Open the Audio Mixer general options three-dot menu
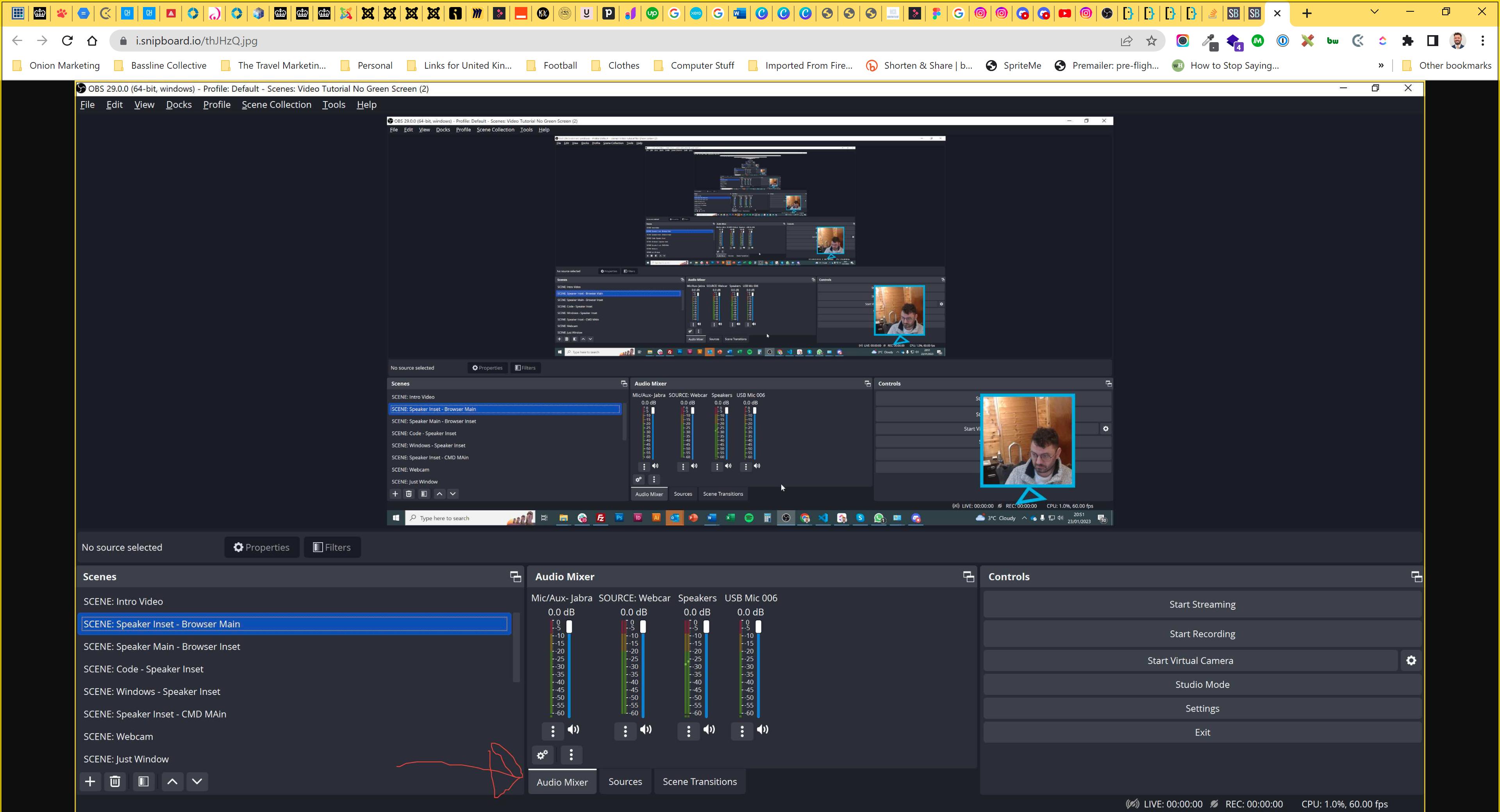The image size is (1500, 812). coord(571,755)
